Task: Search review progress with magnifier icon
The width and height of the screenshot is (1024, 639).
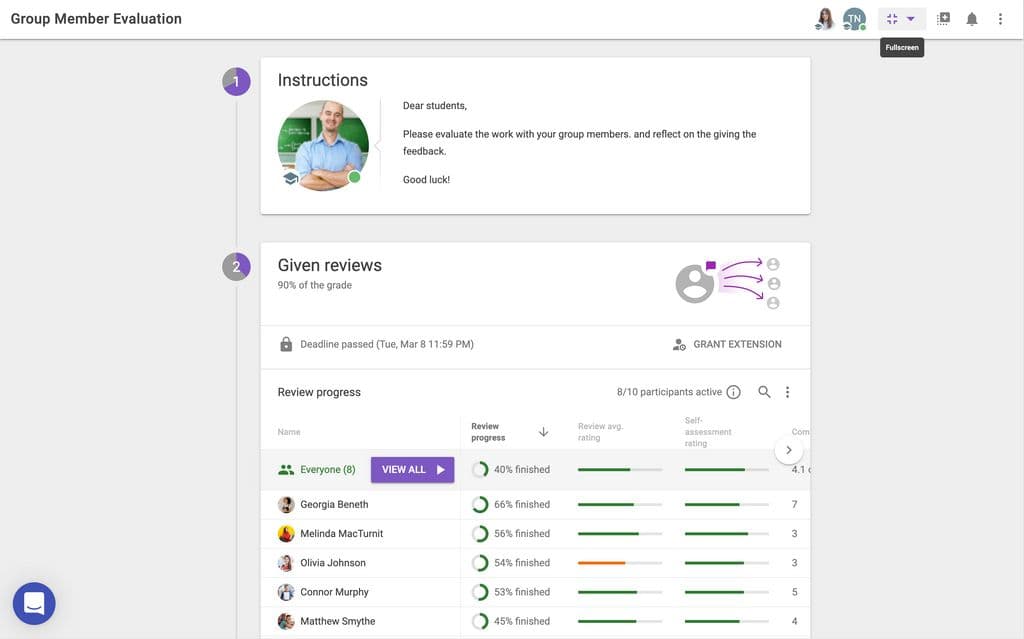Action: click(764, 392)
